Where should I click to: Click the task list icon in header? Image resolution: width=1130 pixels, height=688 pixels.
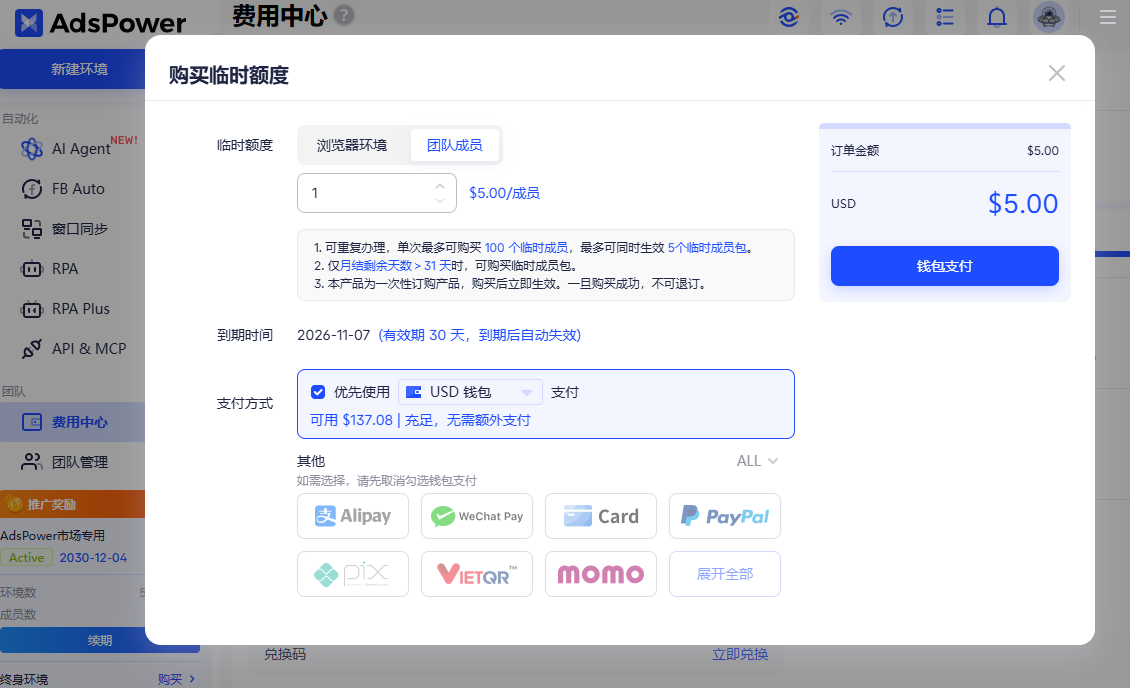945,17
